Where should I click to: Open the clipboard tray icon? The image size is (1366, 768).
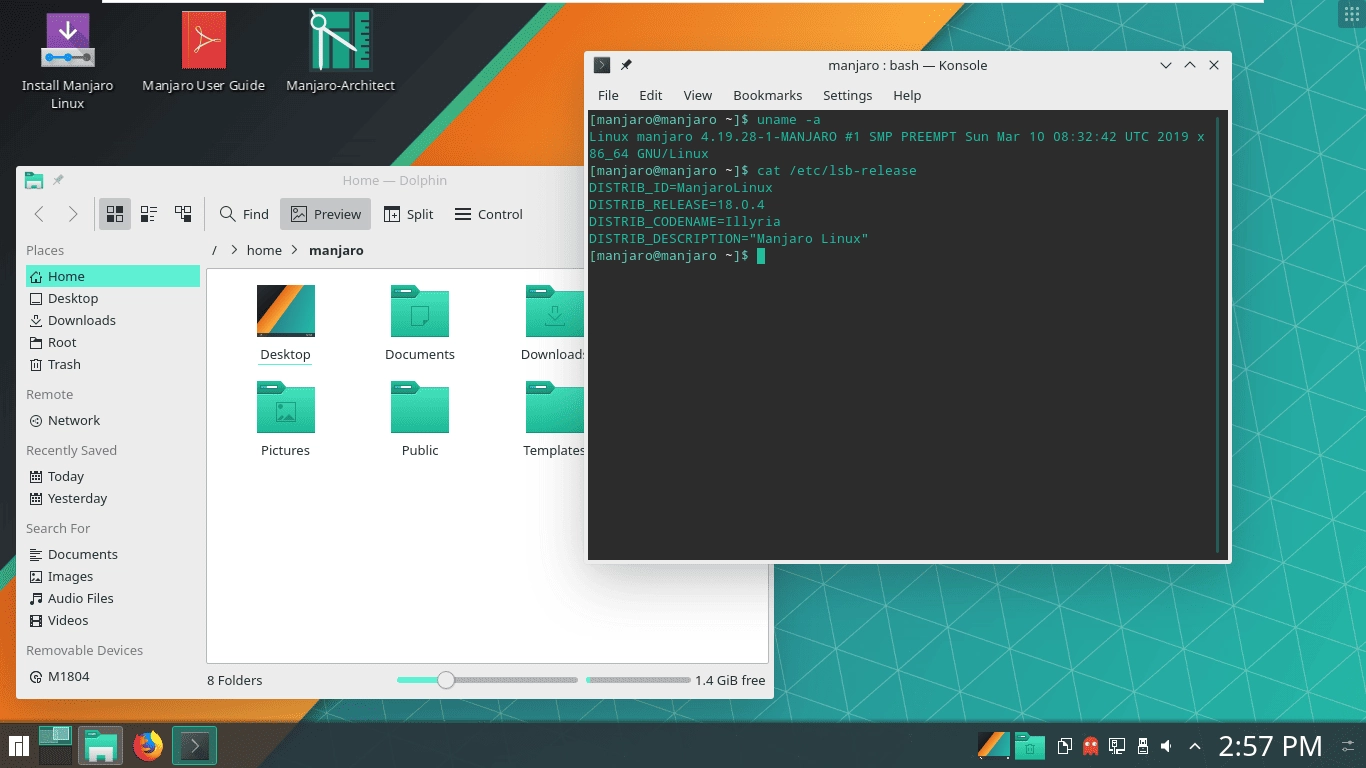click(1065, 746)
